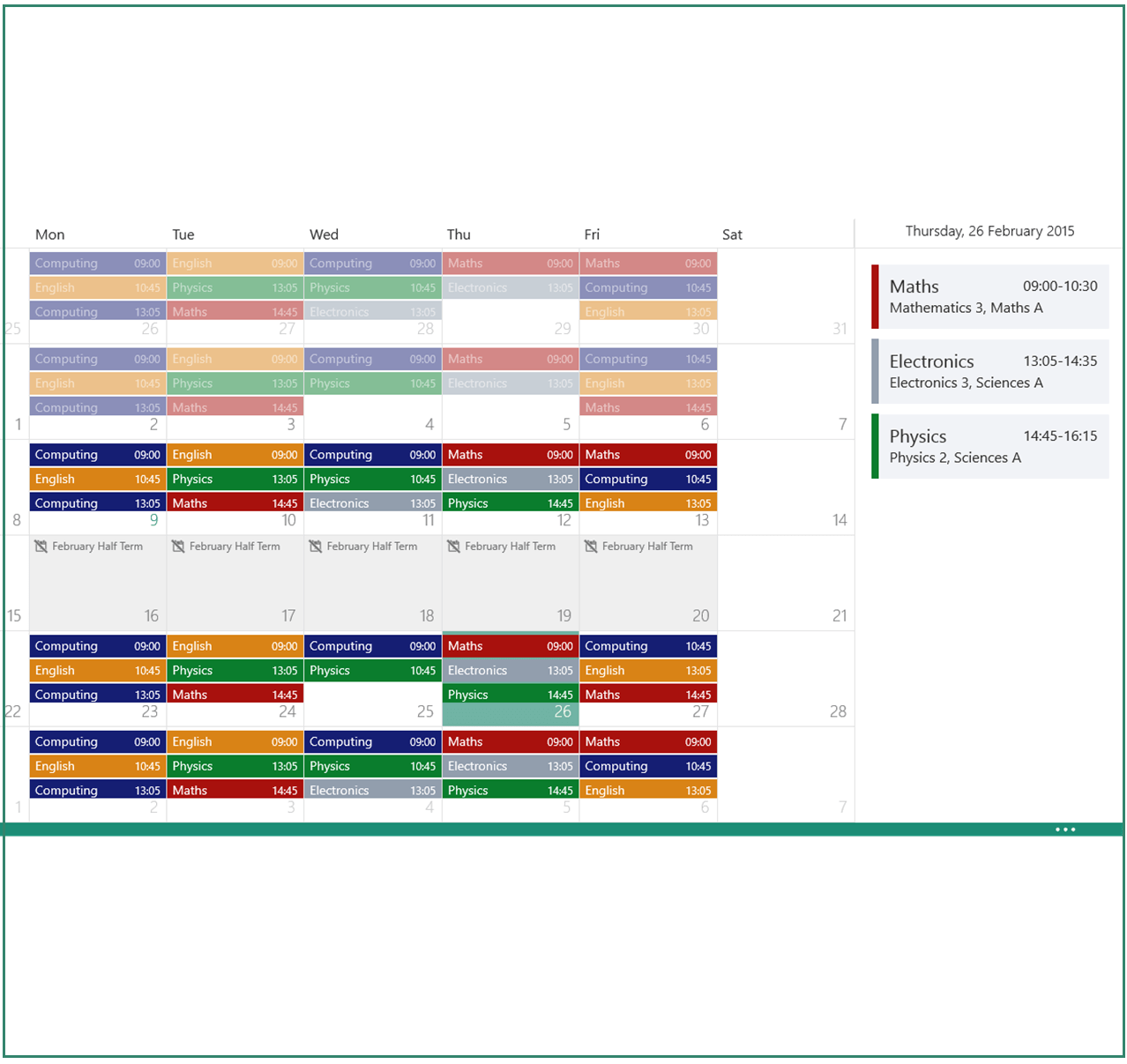Select Electronics 13:05 on Thursday 12
This screenshot has width=1127, height=1064.
pos(511,480)
